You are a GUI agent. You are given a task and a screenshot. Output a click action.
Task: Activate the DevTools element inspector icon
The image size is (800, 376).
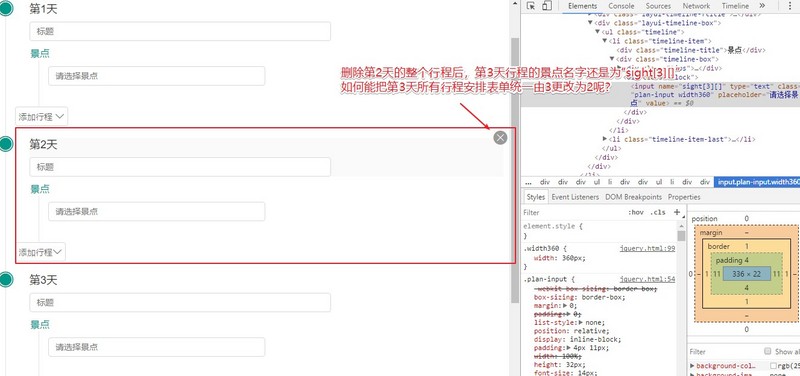coord(531,6)
